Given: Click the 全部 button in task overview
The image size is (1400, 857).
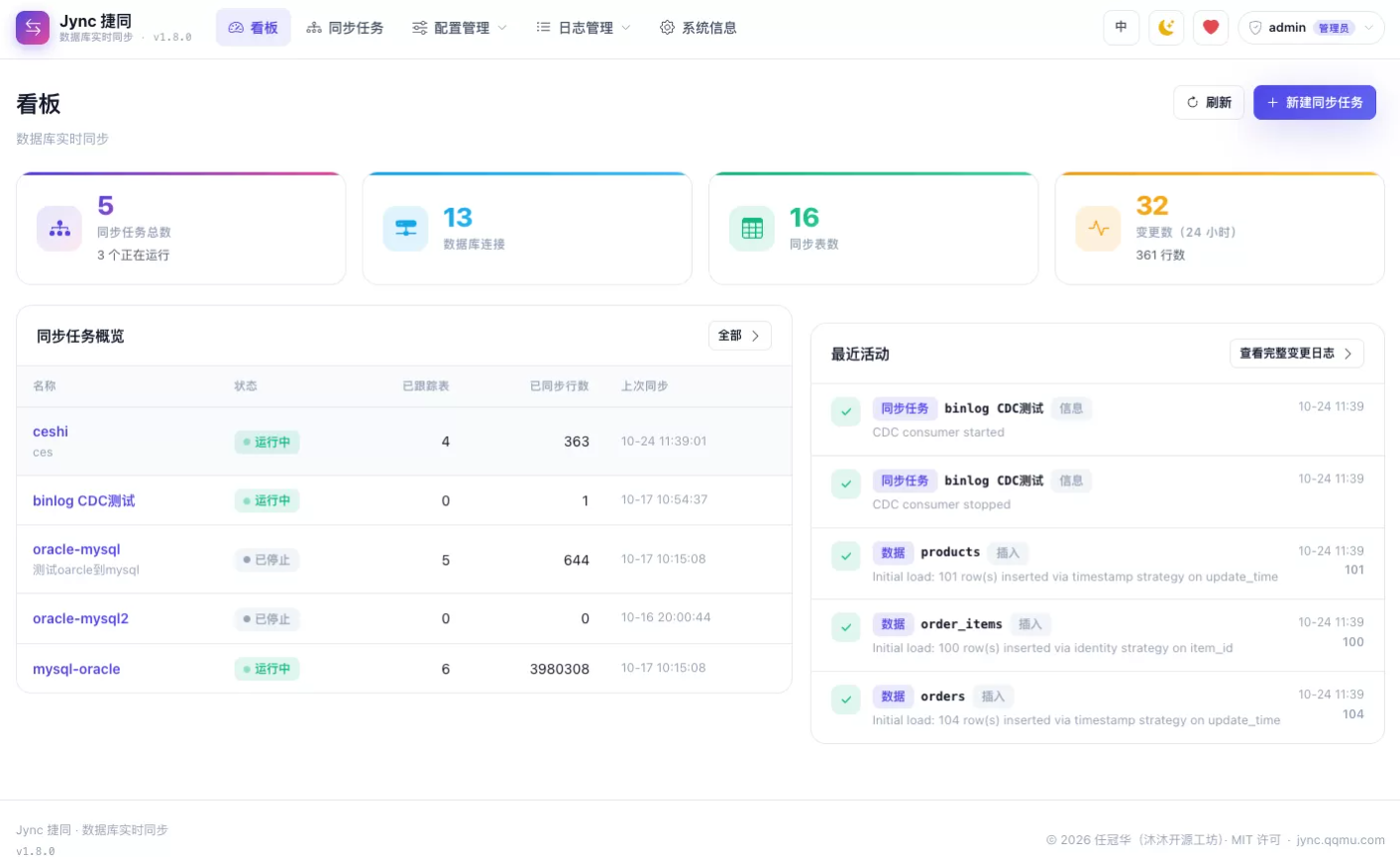Looking at the screenshot, I should point(740,336).
